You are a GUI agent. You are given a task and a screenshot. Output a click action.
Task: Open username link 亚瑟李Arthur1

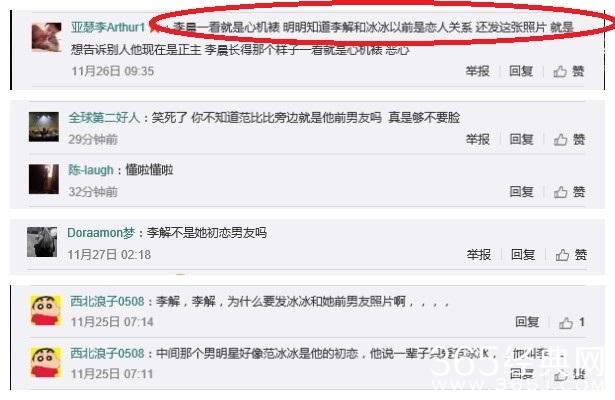click(x=108, y=27)
